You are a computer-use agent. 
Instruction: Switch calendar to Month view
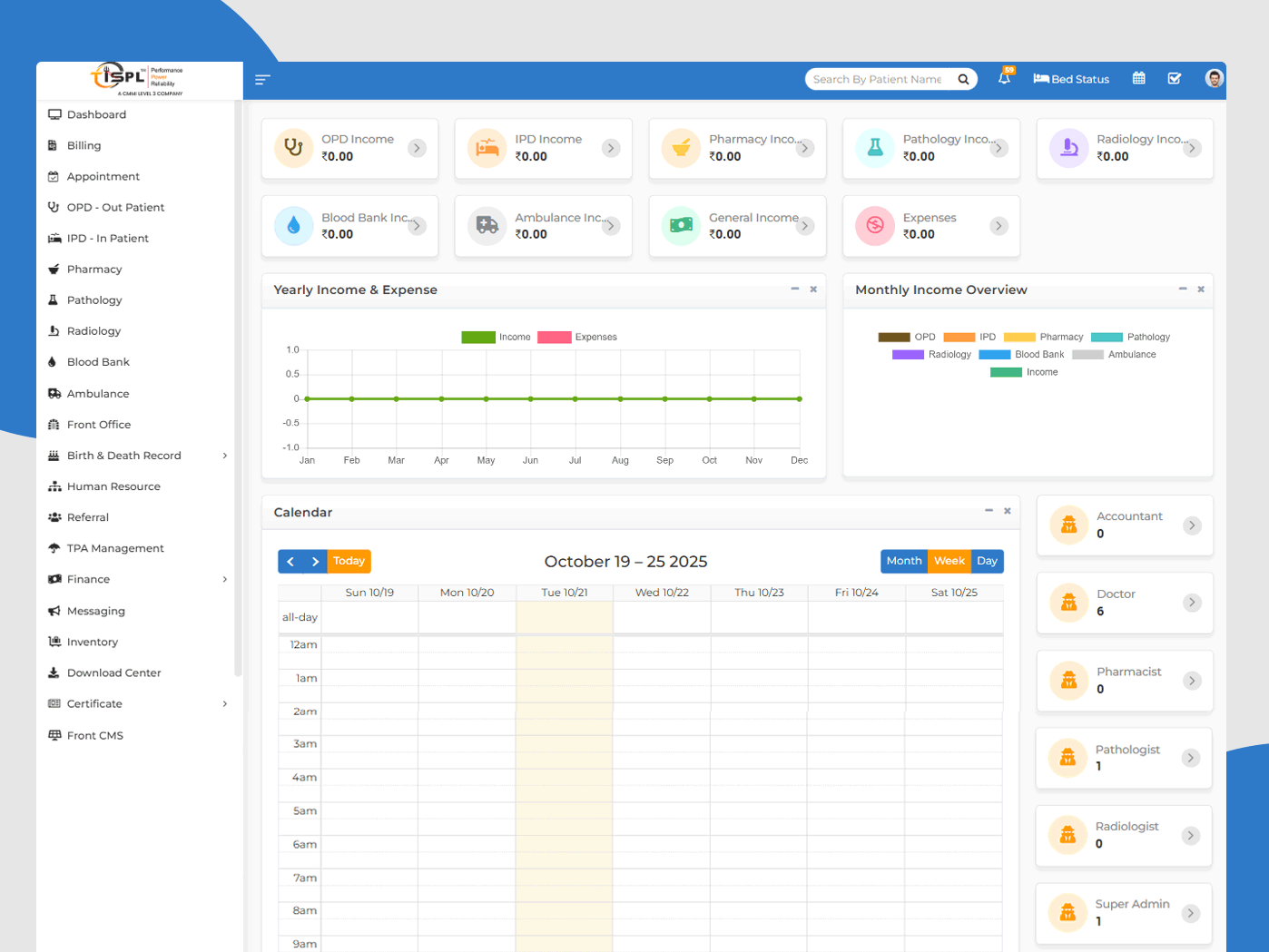[903, 561]
